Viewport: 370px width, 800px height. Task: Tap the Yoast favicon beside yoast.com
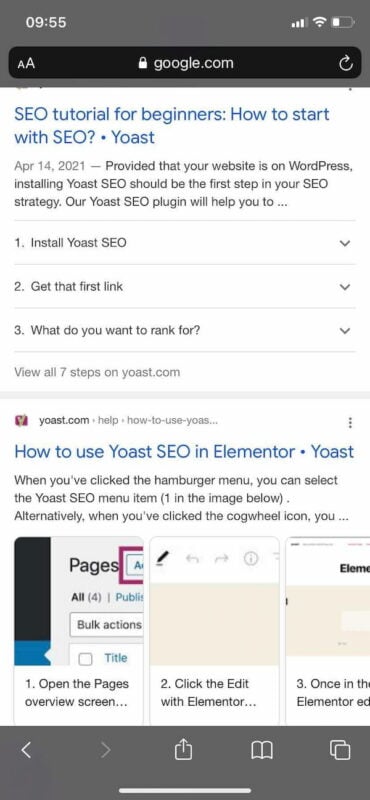click(21, 421)
